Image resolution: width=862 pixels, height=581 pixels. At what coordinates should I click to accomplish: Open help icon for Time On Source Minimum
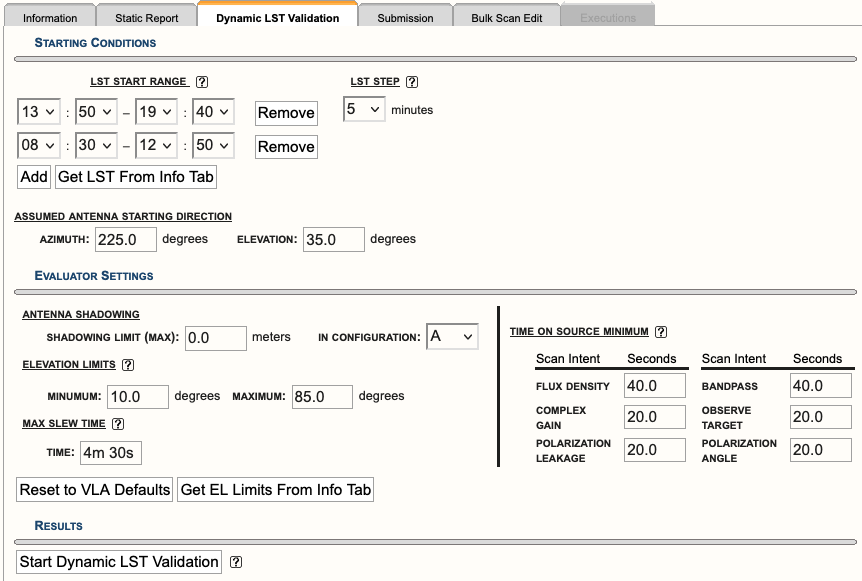661,332
